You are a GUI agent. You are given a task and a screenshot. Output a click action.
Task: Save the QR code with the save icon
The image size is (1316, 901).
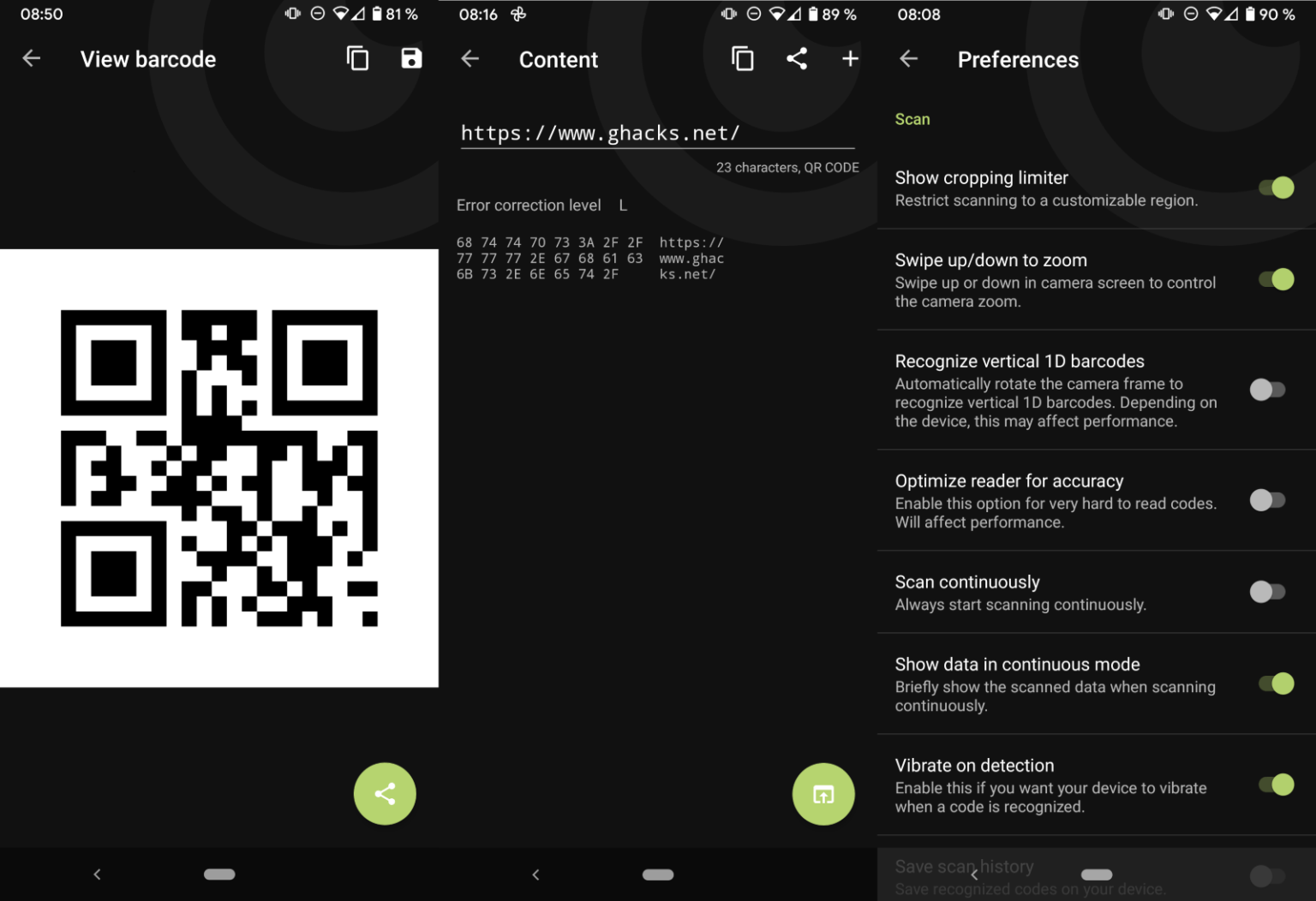pos(411,58)
